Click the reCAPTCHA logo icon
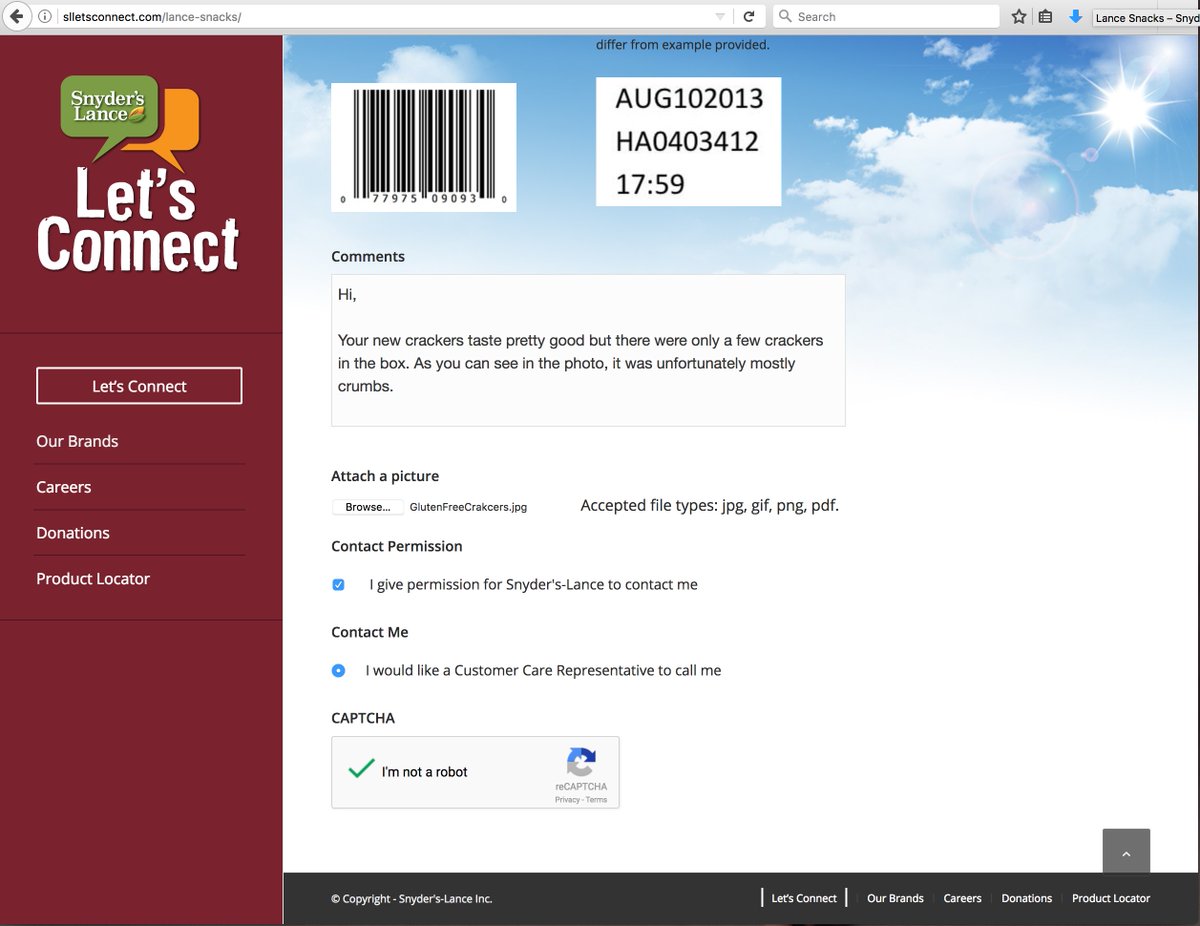Viewport: 1200px width, 926px height. point(581,762)
